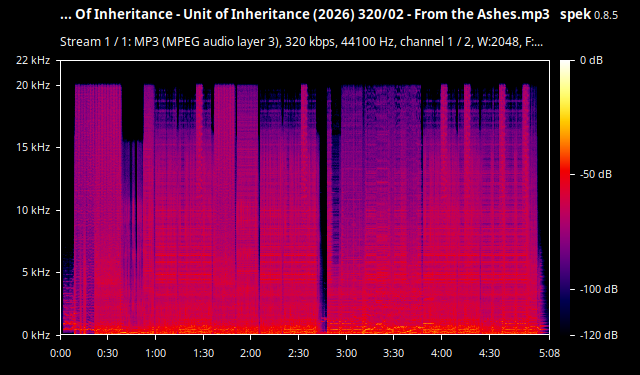
Task: Click the 'spek' application name label
Action: (x=576, y=15)
